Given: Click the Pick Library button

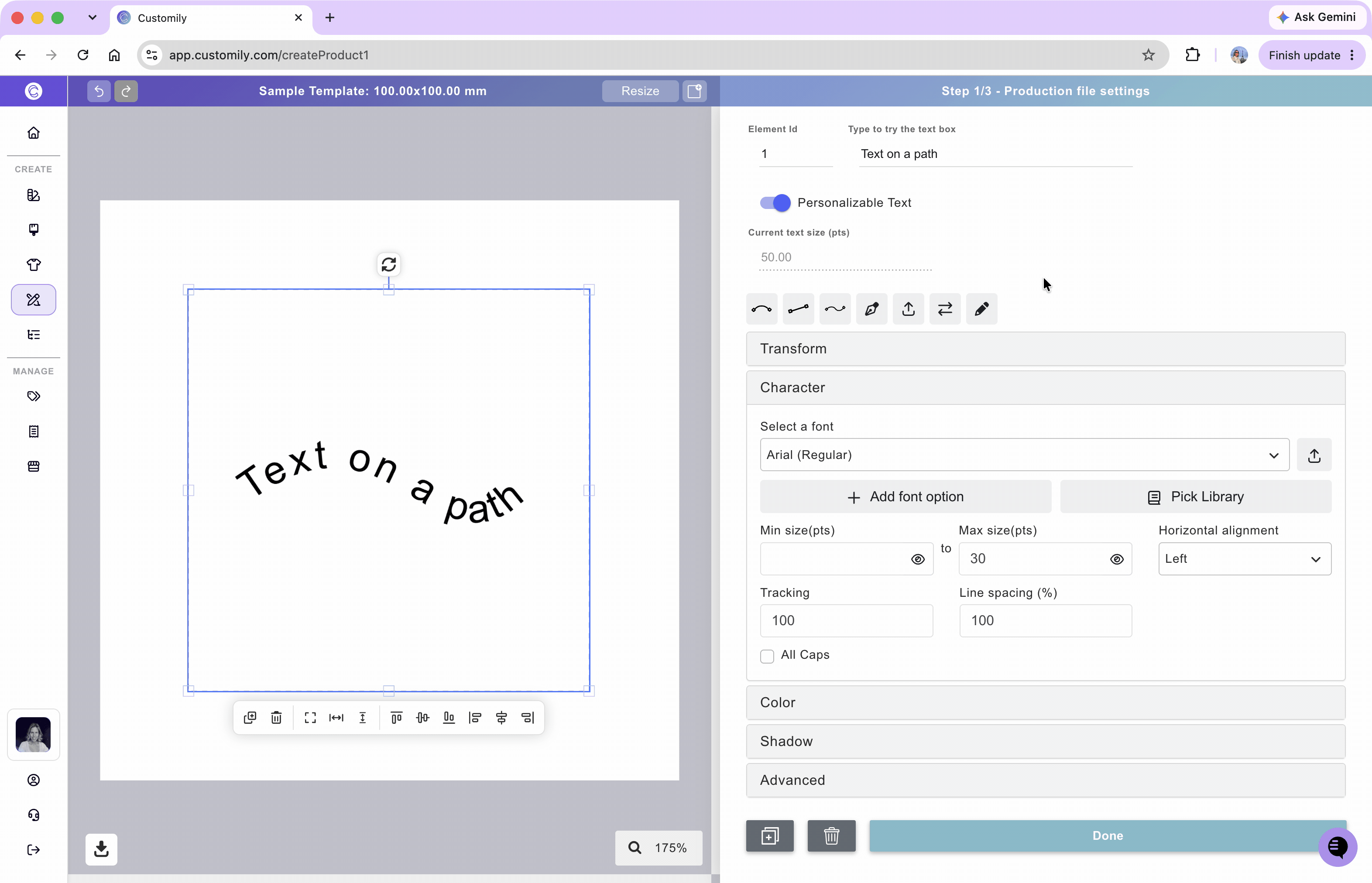Looking at the screenshot, I should pyautogui.click(x=1196, y=496).
